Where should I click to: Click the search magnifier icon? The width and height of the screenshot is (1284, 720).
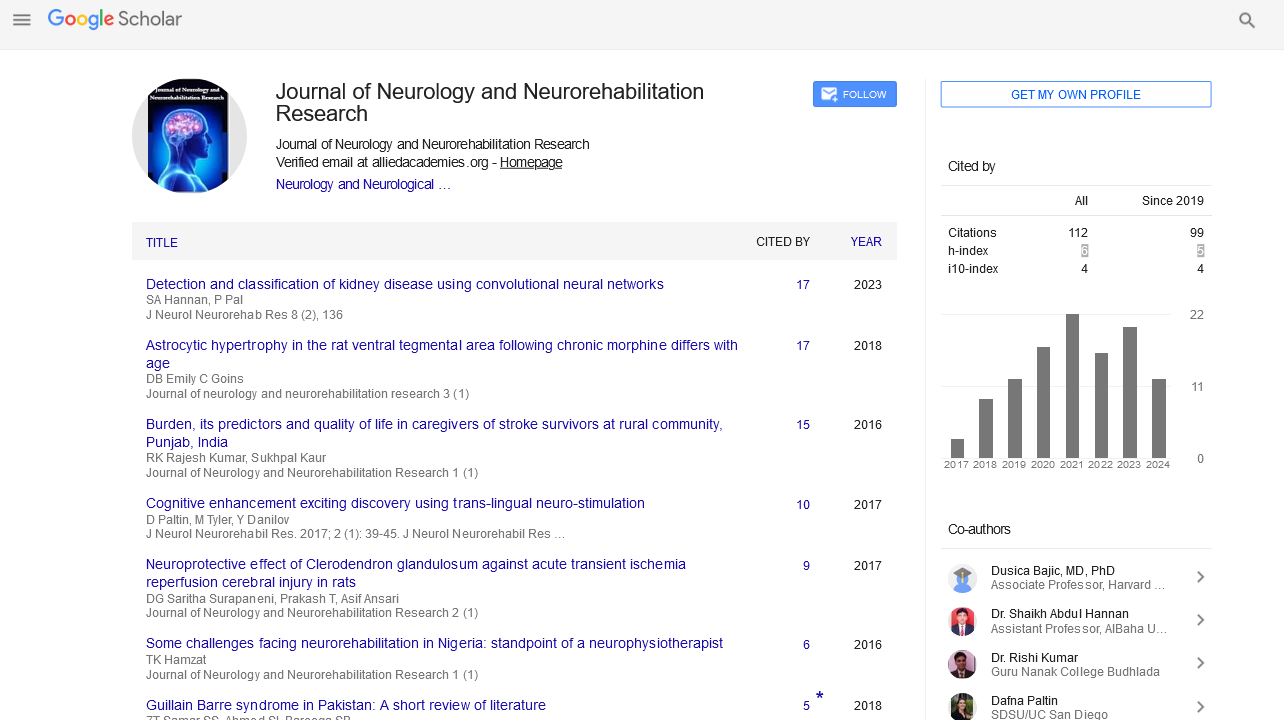tap(1247, 20)
